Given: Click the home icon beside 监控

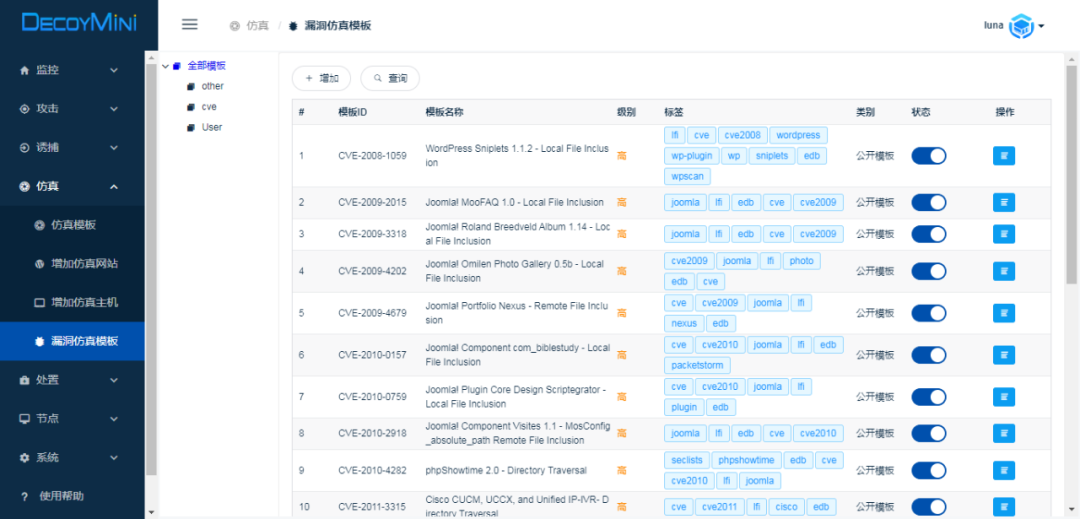Looking at the screenshot, I should pyautogui.click(x=25, y=70).
